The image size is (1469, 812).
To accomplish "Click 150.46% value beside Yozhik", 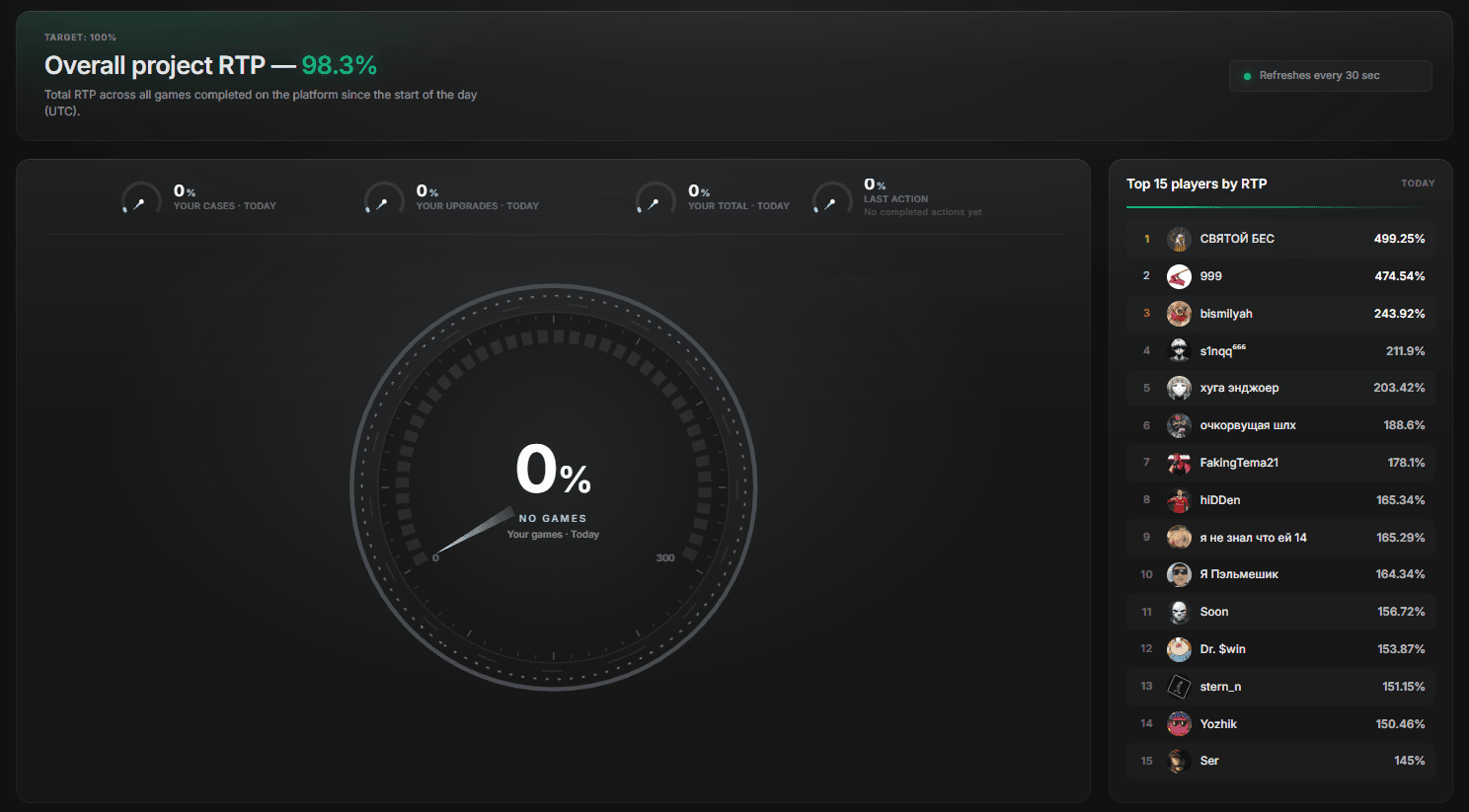I will click(1400, 724).
